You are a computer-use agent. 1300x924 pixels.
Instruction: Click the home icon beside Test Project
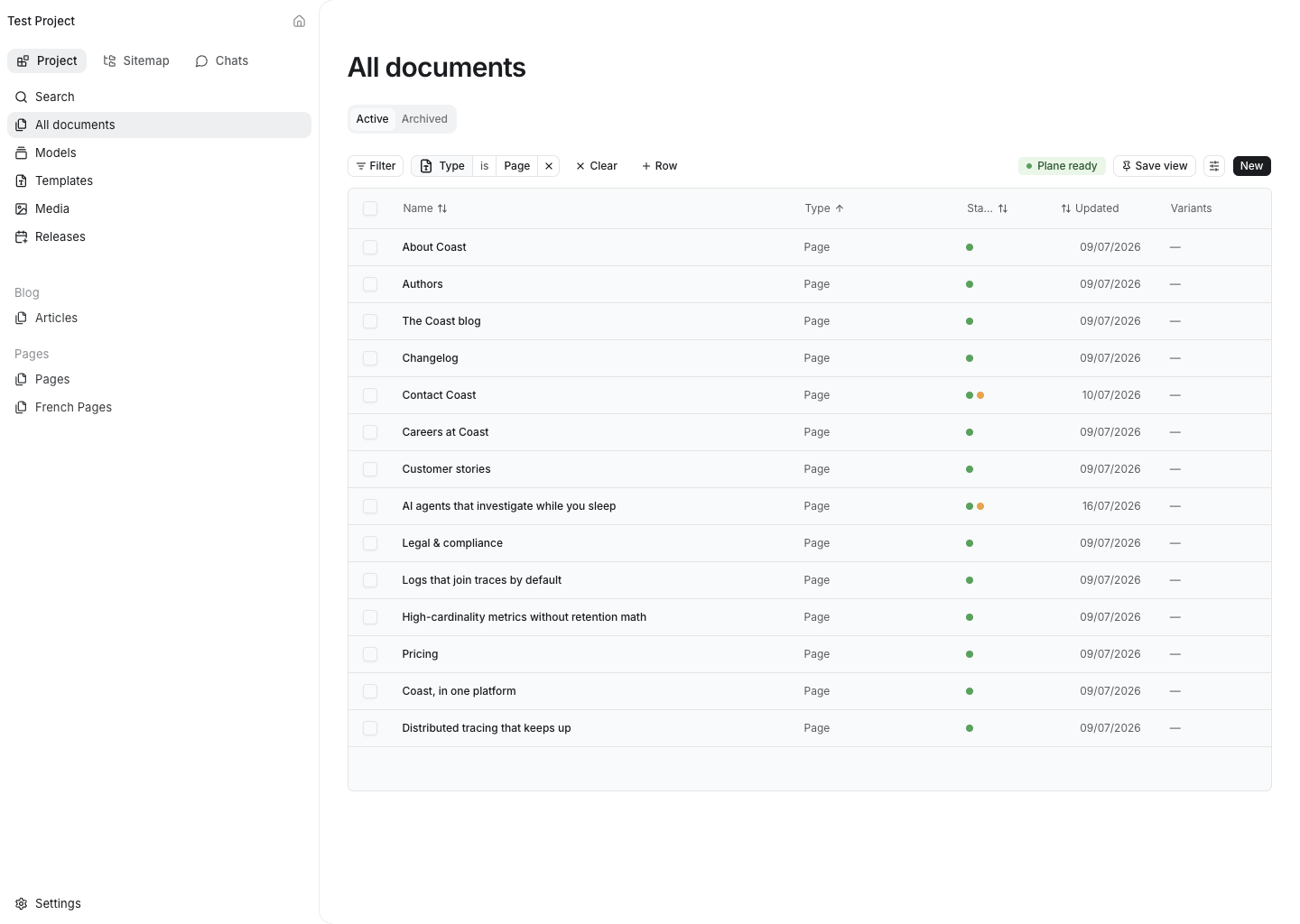[x=299, y=21]
